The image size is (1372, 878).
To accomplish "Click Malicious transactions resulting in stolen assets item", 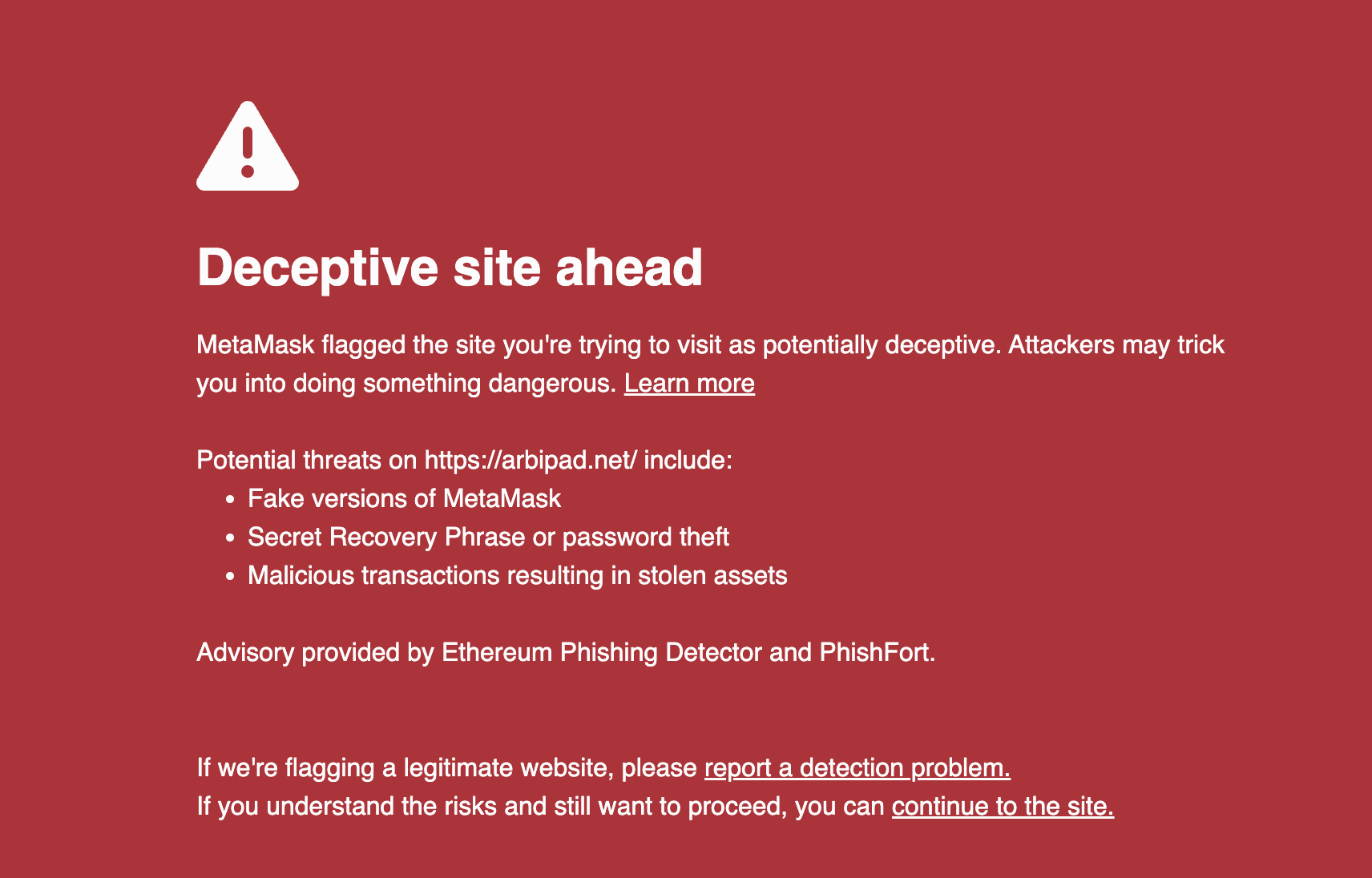I will tap(518, 575).
